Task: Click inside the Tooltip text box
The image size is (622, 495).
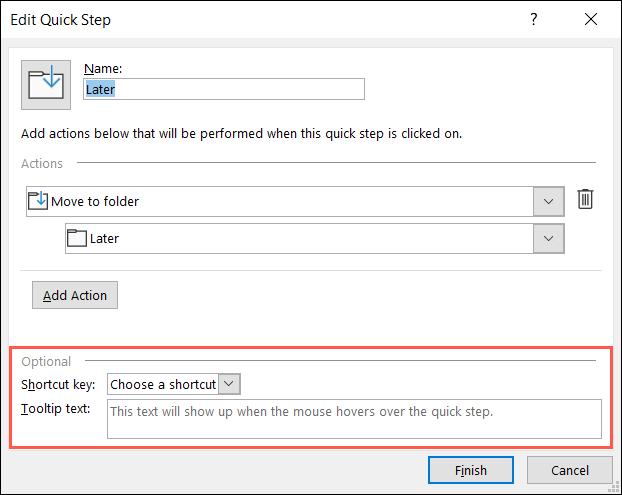Action: tap(353, 419)
